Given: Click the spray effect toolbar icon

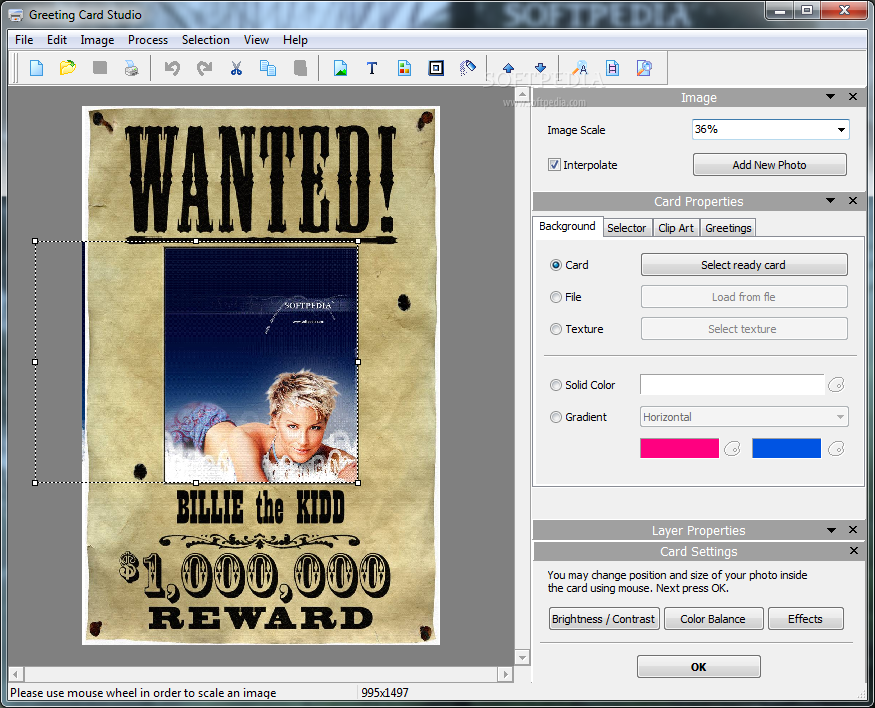Looking at the screenshot, I should pyautogui.click(x=468, y=68).
